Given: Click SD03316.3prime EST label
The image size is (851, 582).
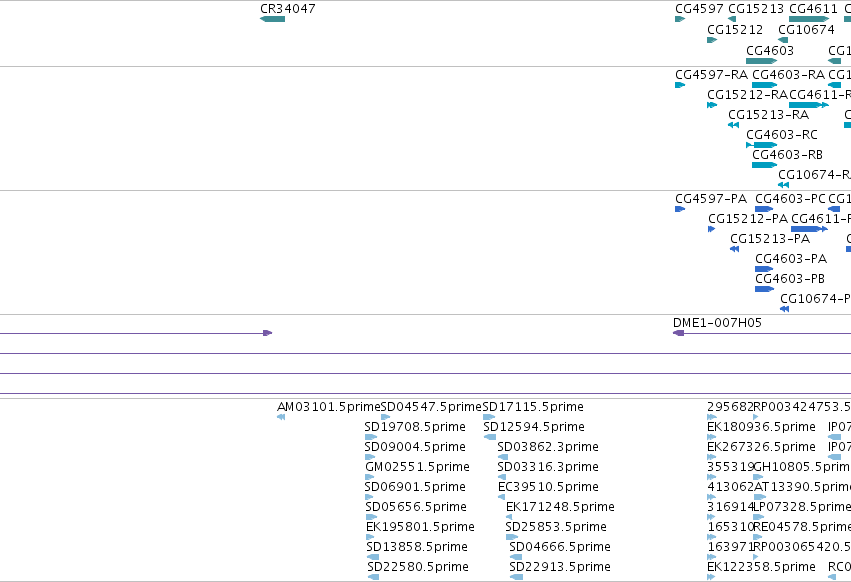Looking at the screenshot, I should pyautogui.click(x=548, y=467).
